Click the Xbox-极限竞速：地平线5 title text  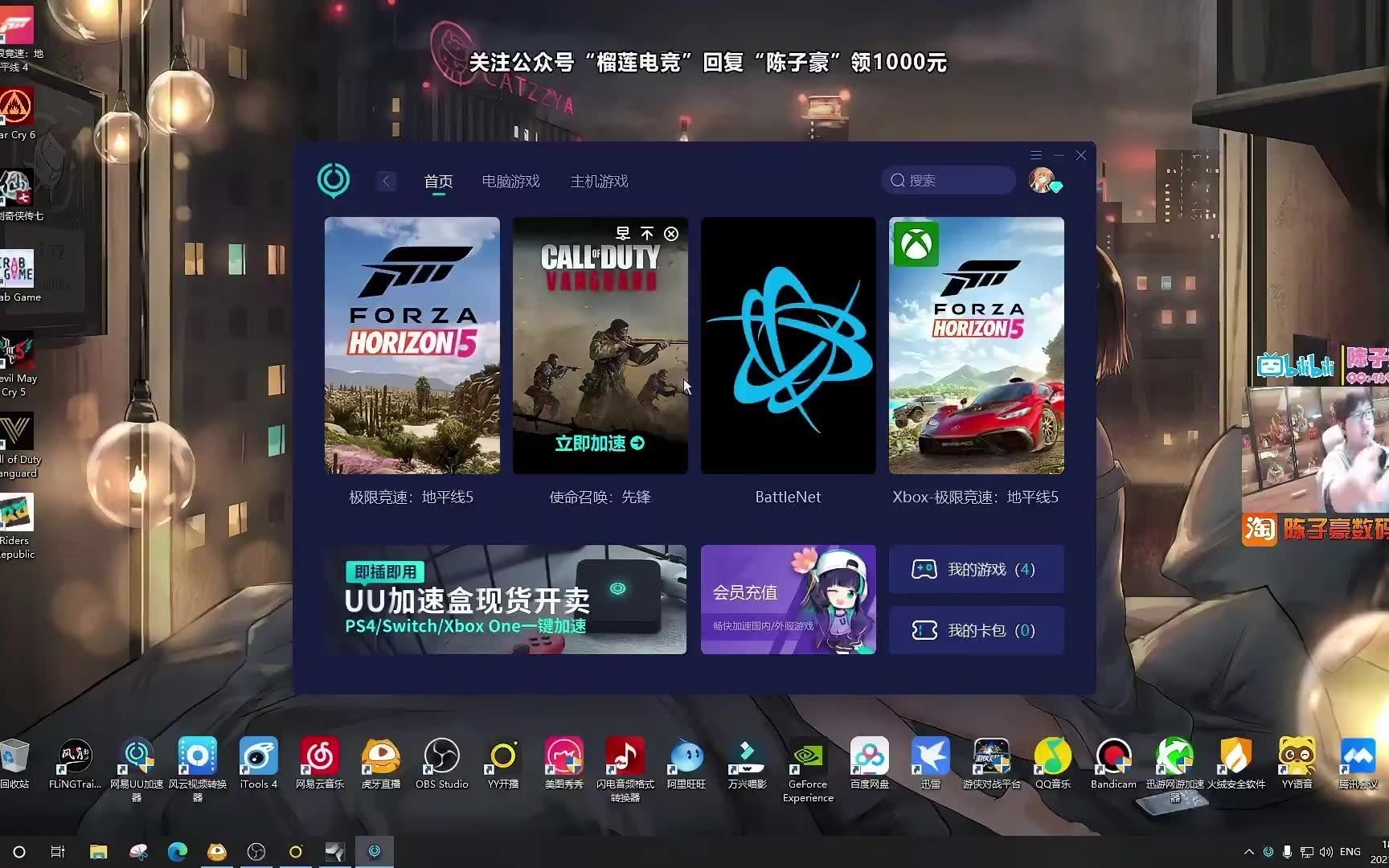coord(976,497)
